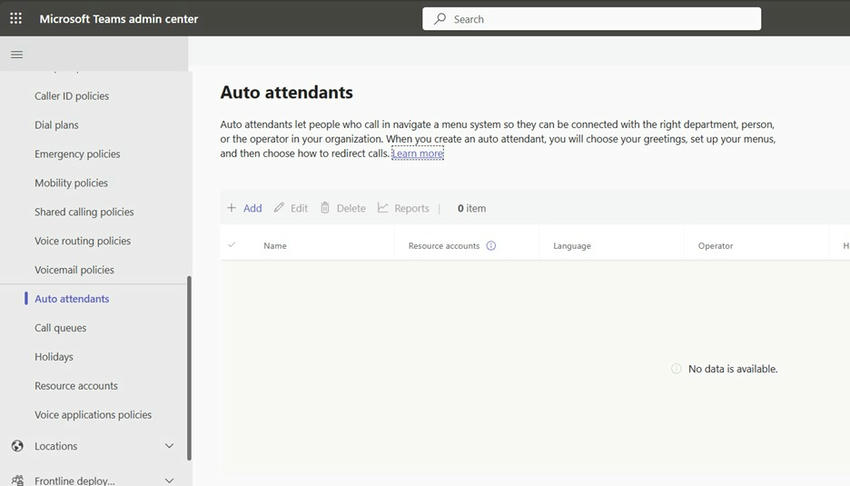This screenshot has width=850, height=486.
Task: Open Shared calling policies
Action: click(84, 212)
